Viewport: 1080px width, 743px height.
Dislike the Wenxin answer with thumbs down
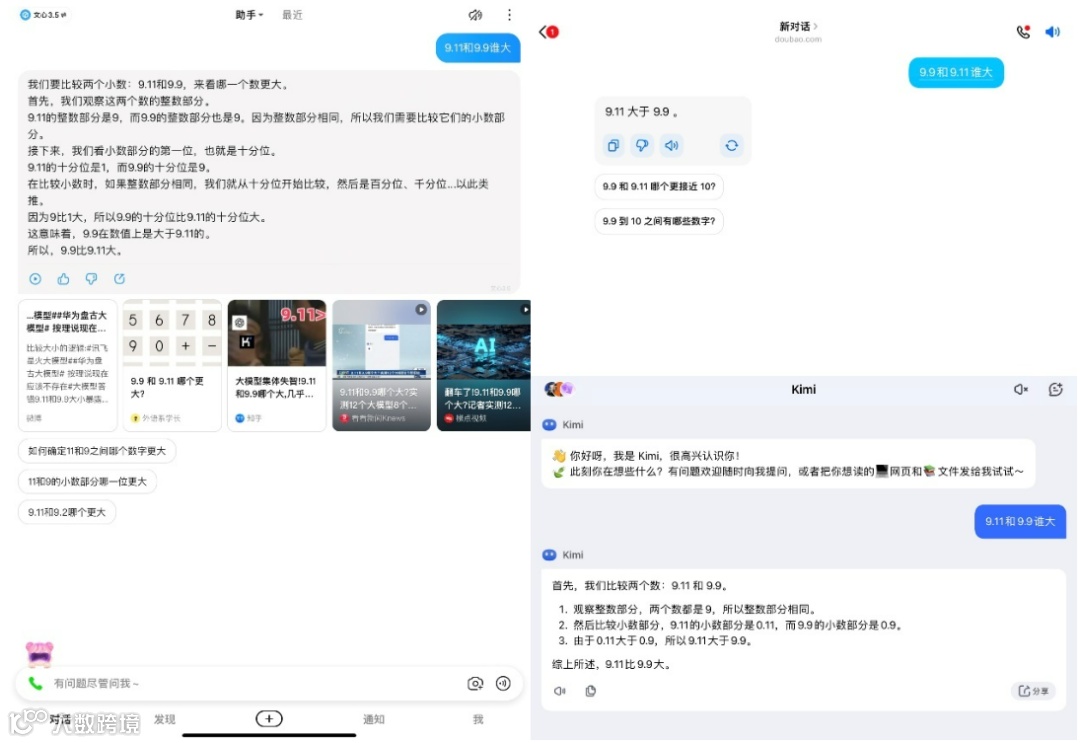tap(91, 278)
